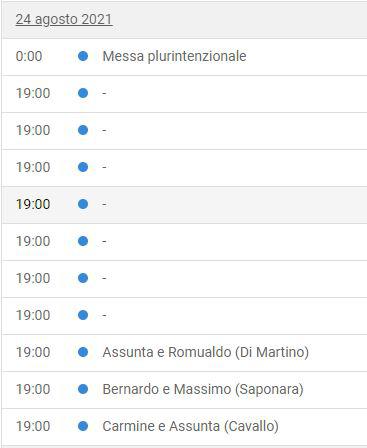Click the blue dot beside Messa plurintenzionale
Viewport: 367px width, 448px height.
click(x=83, y=56)
